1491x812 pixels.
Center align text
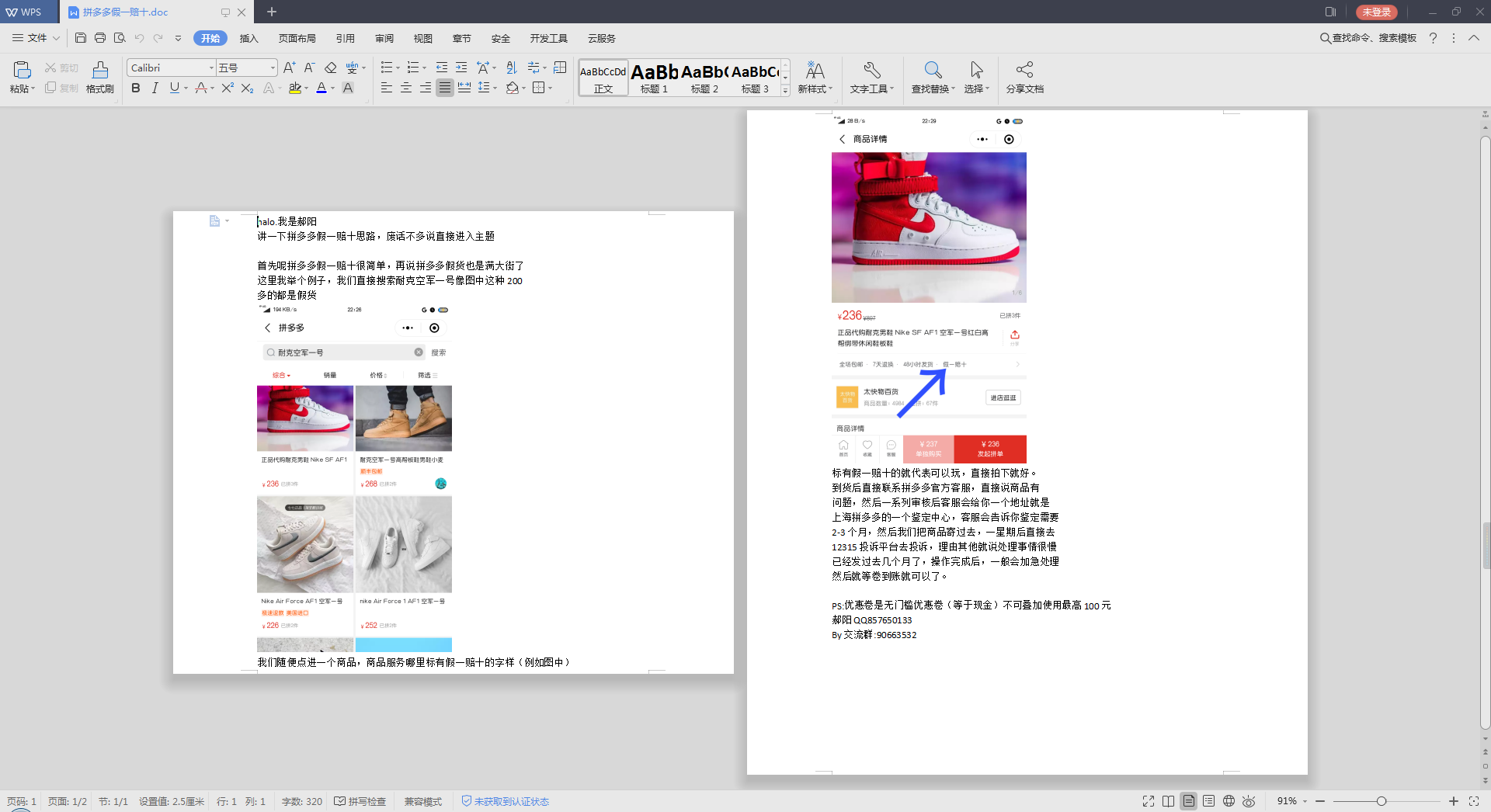click(406, 88)
